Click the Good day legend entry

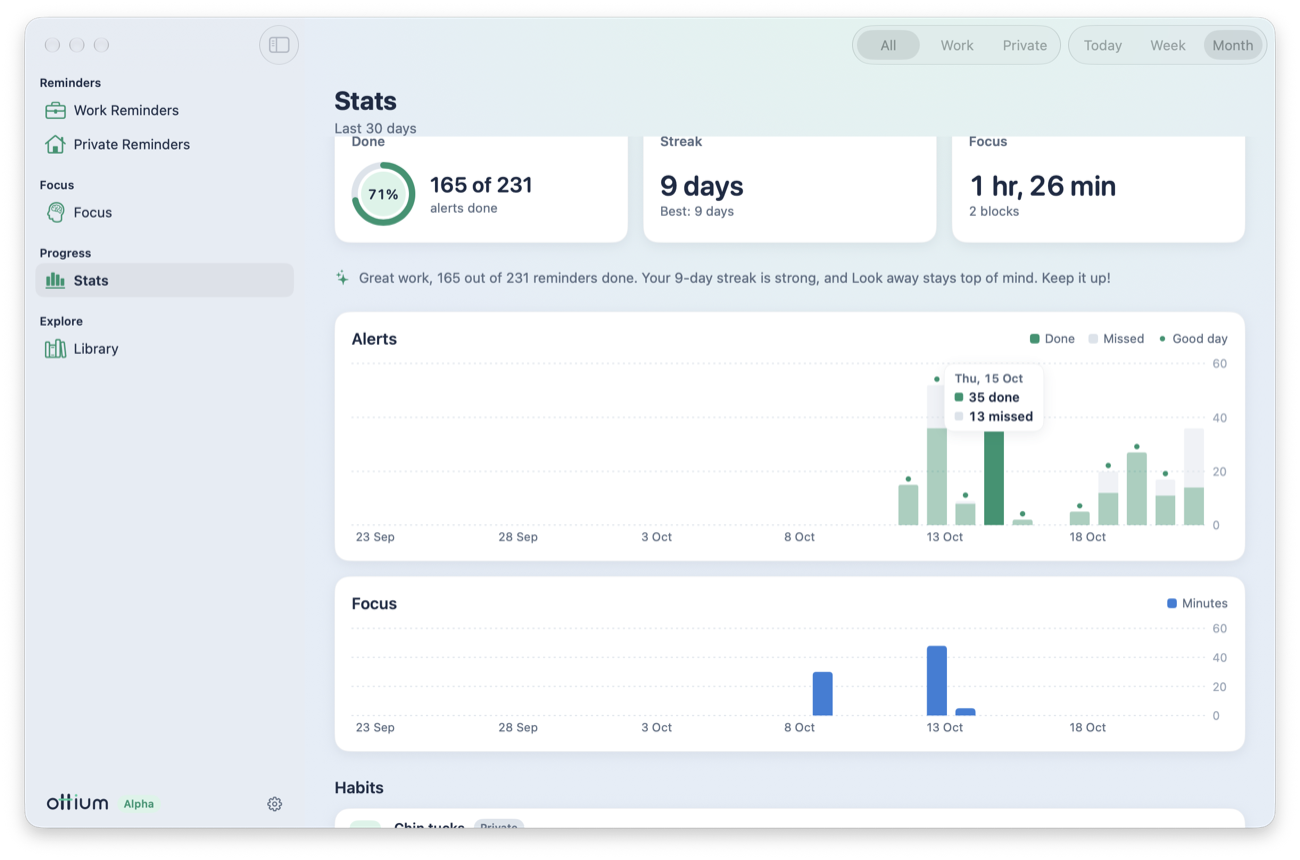point(1193,339)
